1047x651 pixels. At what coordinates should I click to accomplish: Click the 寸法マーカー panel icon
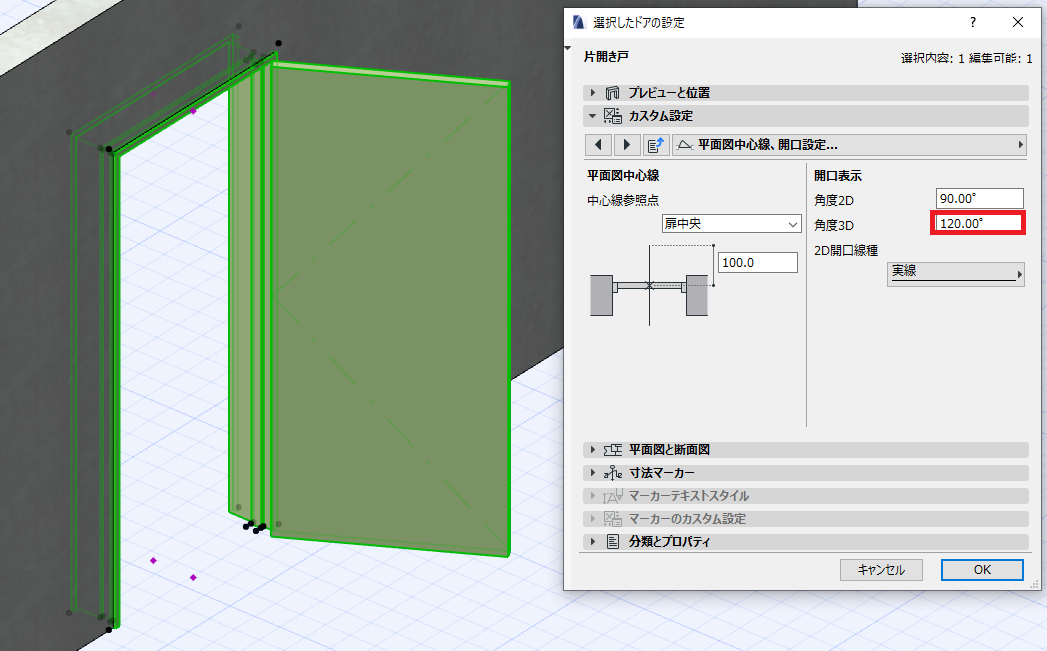click(x=612, y=473)
